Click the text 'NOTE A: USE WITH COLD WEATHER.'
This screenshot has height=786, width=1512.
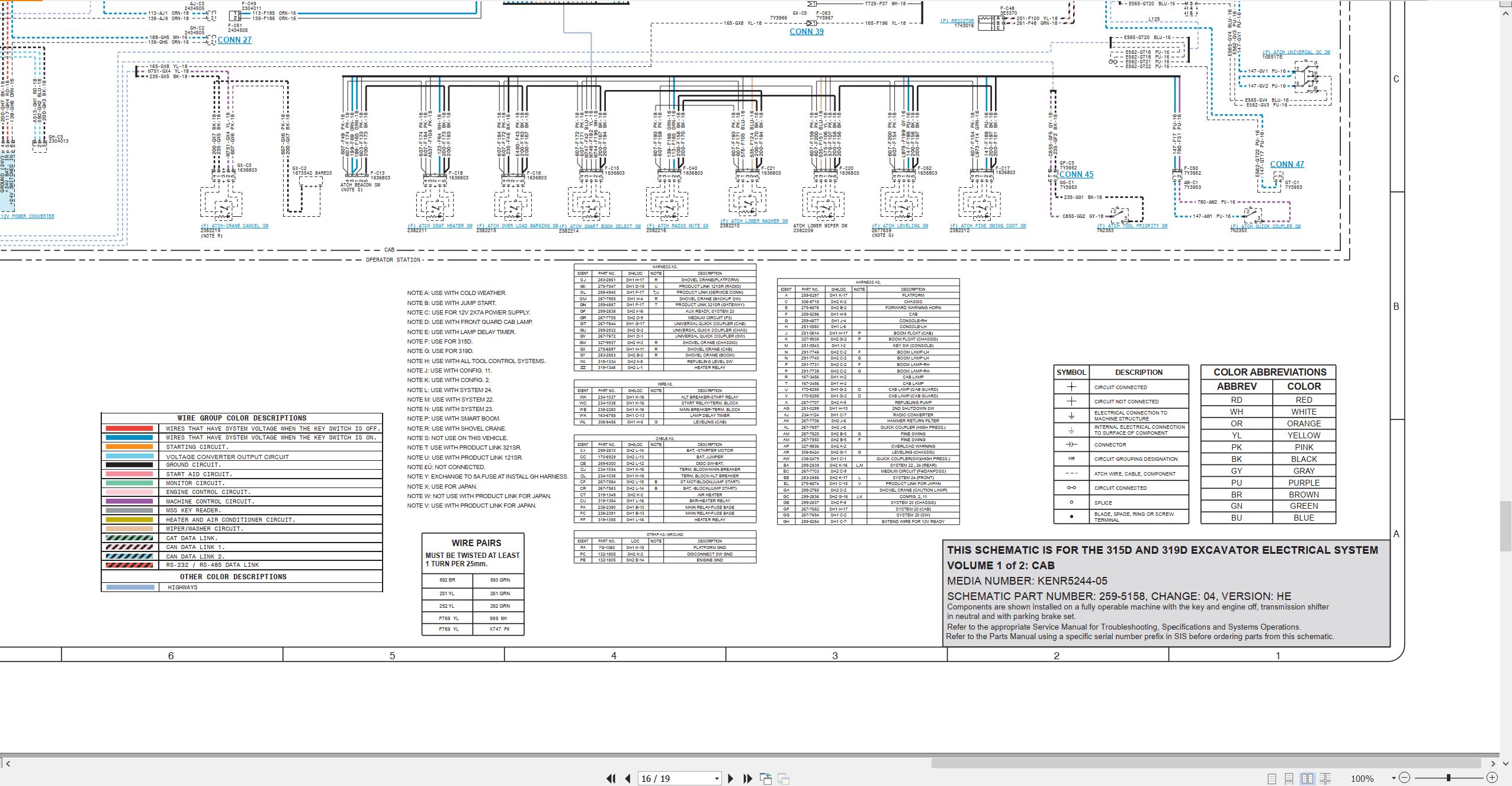pos(457,293)
